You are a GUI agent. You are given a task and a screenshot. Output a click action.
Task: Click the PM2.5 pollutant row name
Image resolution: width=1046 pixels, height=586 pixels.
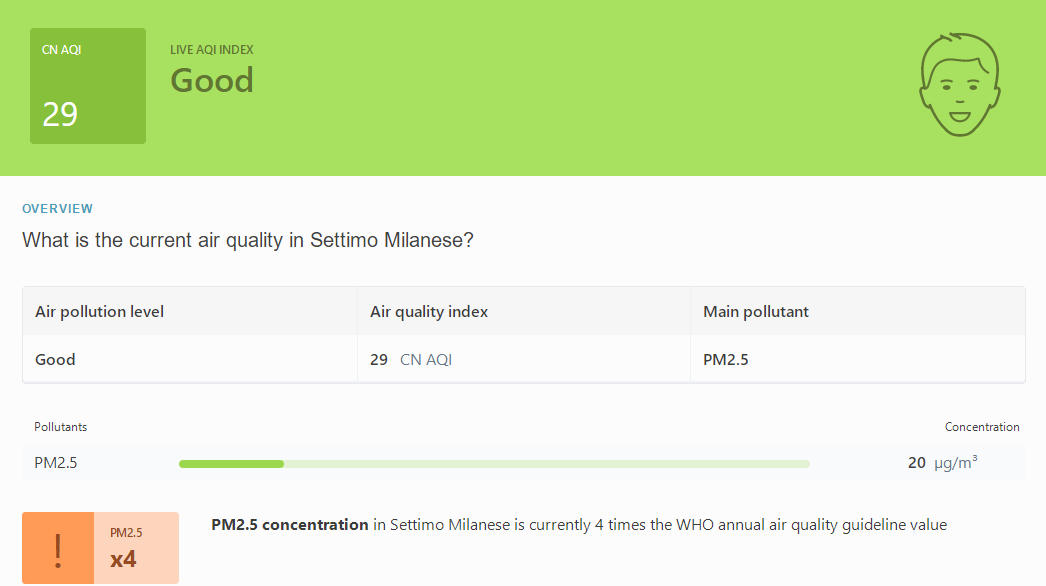56,463
